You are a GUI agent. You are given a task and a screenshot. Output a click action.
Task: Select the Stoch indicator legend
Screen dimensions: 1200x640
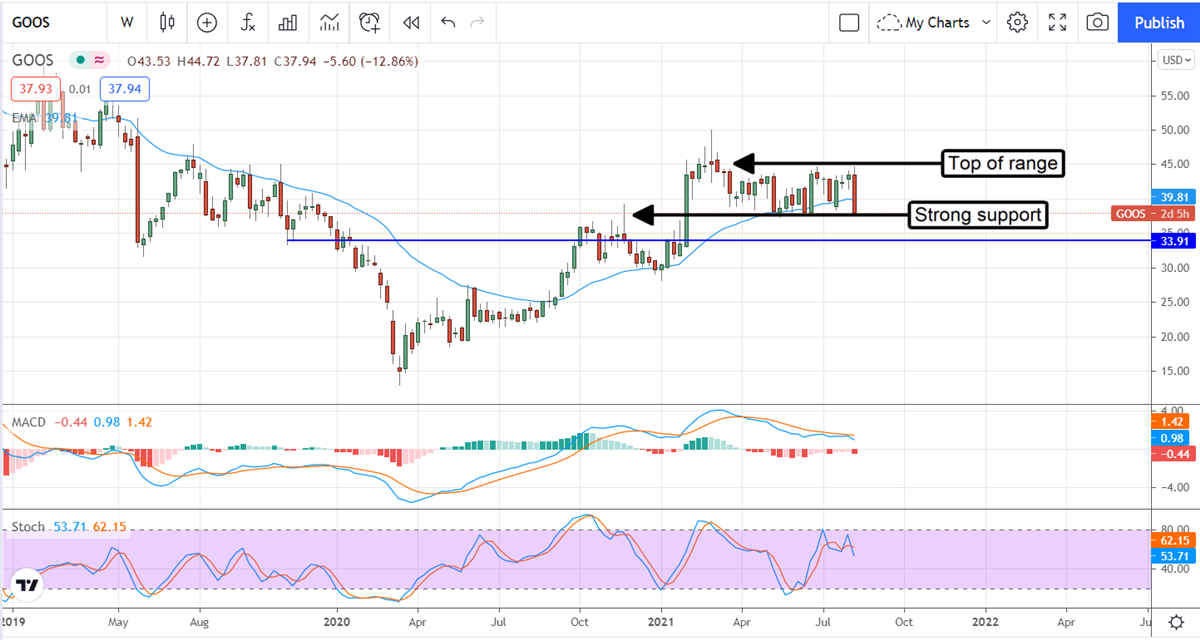28,527
